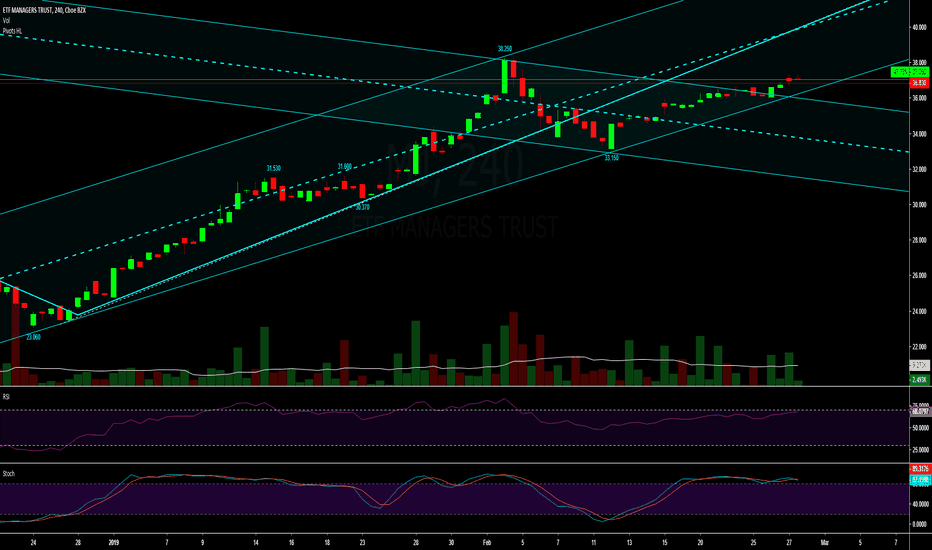932x550 pixels.
Task: Click the 38.250 pivot high label
Action: coord(505,49)
